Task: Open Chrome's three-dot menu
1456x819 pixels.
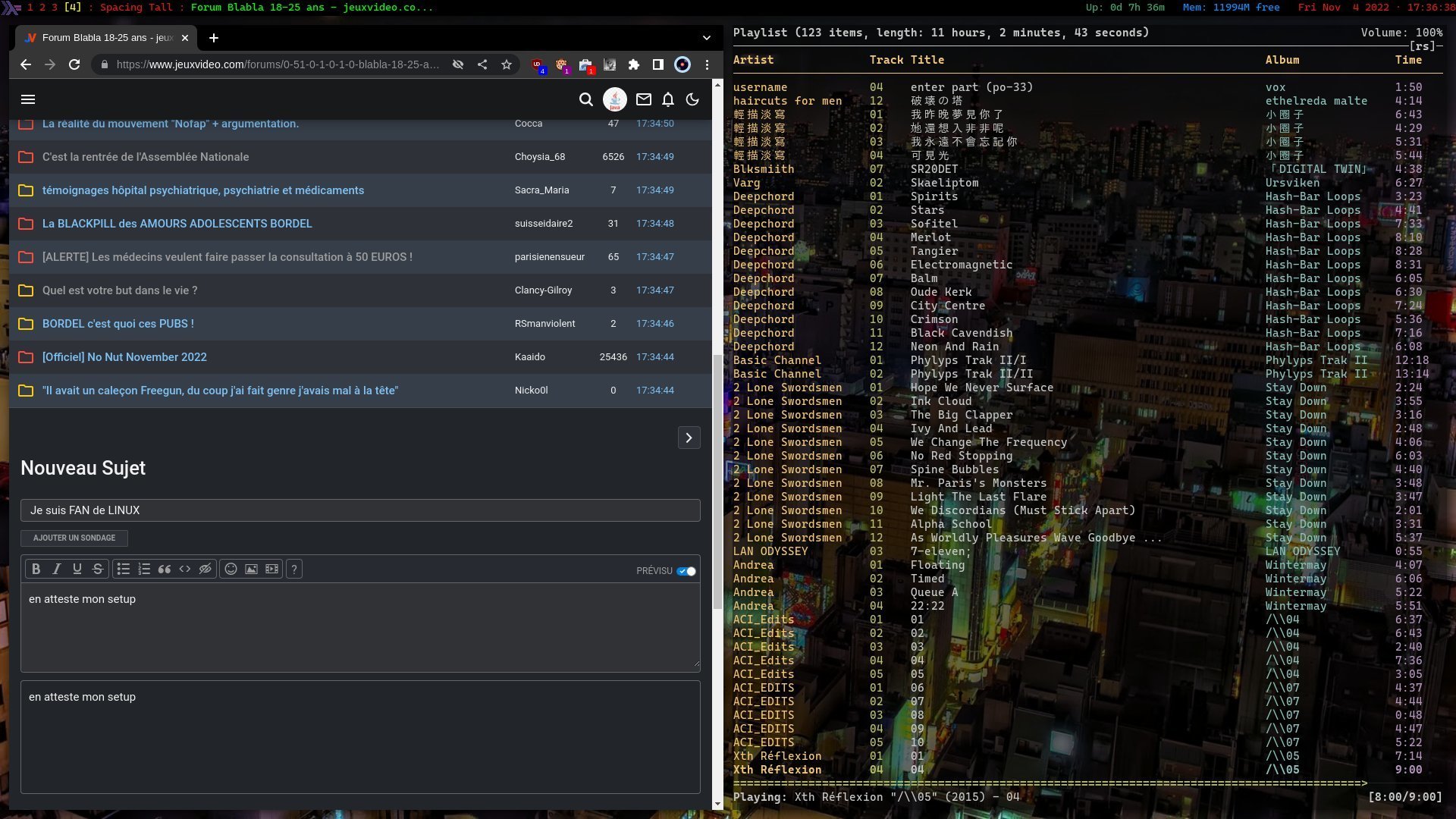Action: point(707,64)
